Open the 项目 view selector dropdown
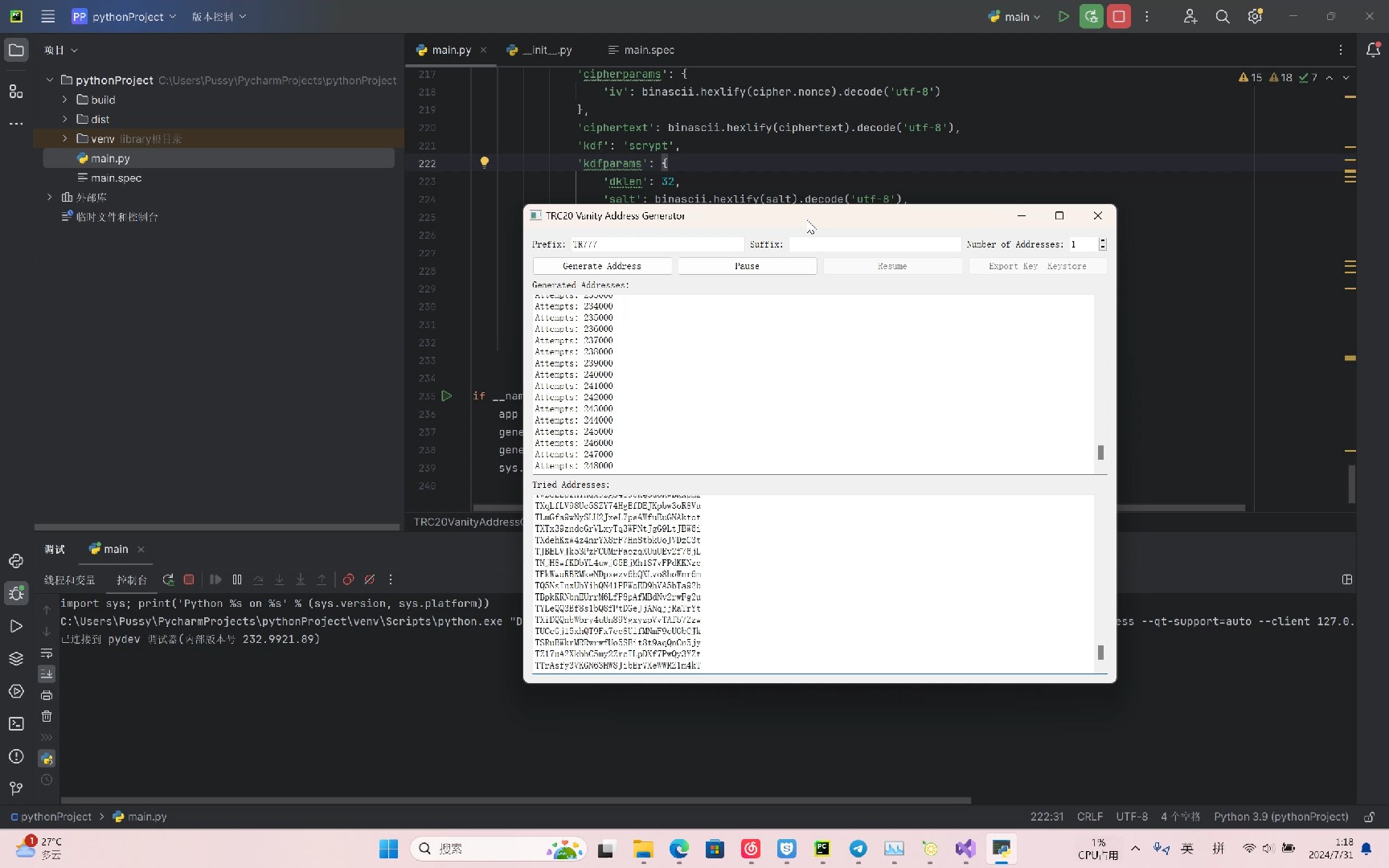This screenshot has width=1389, height=868. point(61,50)
